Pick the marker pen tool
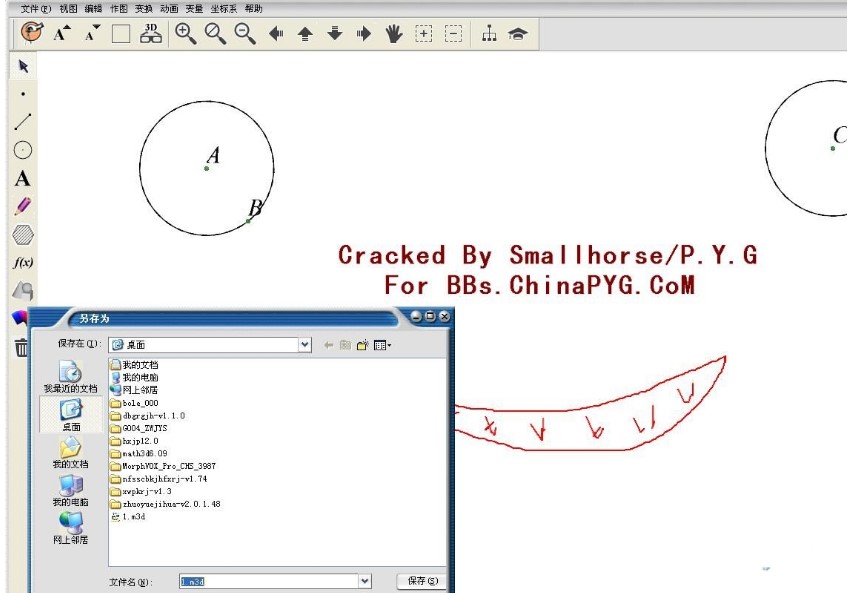This screenshot has width=848, height=593. [x=23, y=207]
